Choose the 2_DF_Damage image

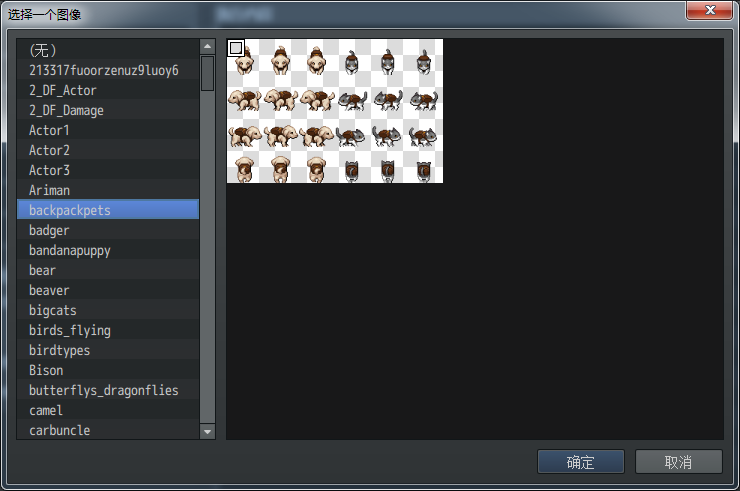coord(108,110)
